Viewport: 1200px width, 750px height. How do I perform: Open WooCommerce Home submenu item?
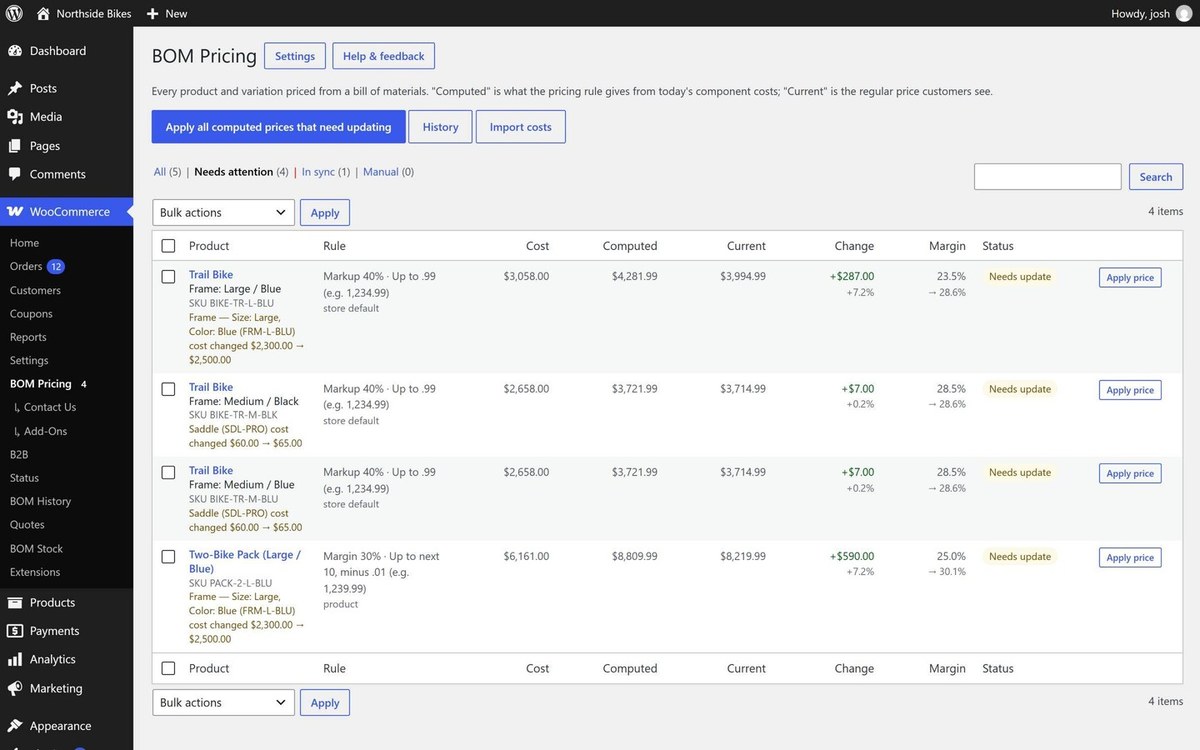24,243
